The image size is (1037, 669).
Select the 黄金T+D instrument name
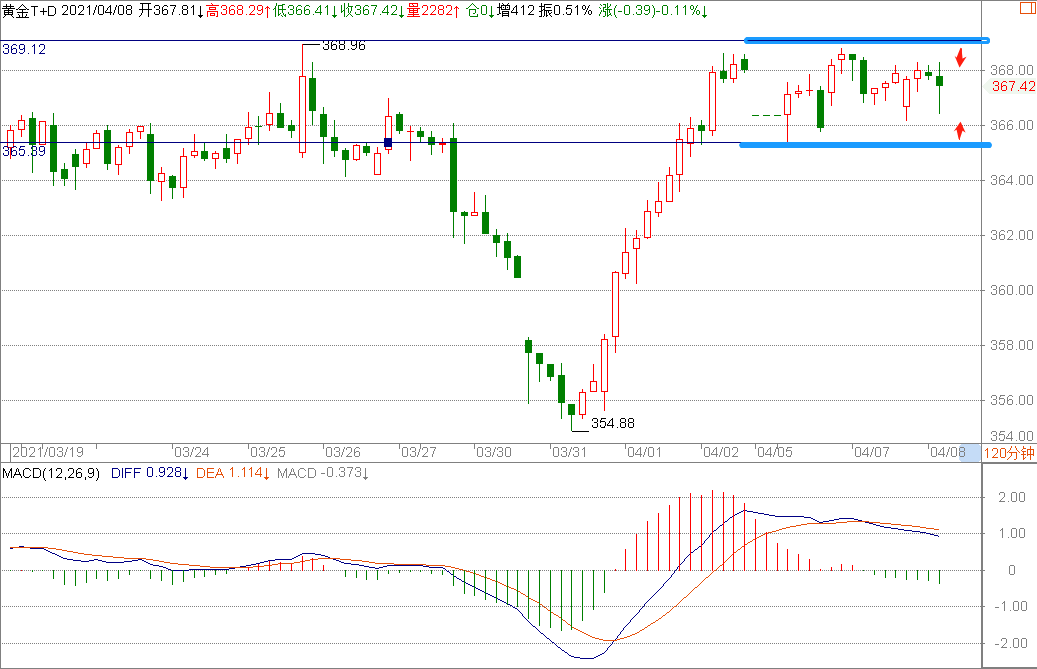[x=30, y=11]
